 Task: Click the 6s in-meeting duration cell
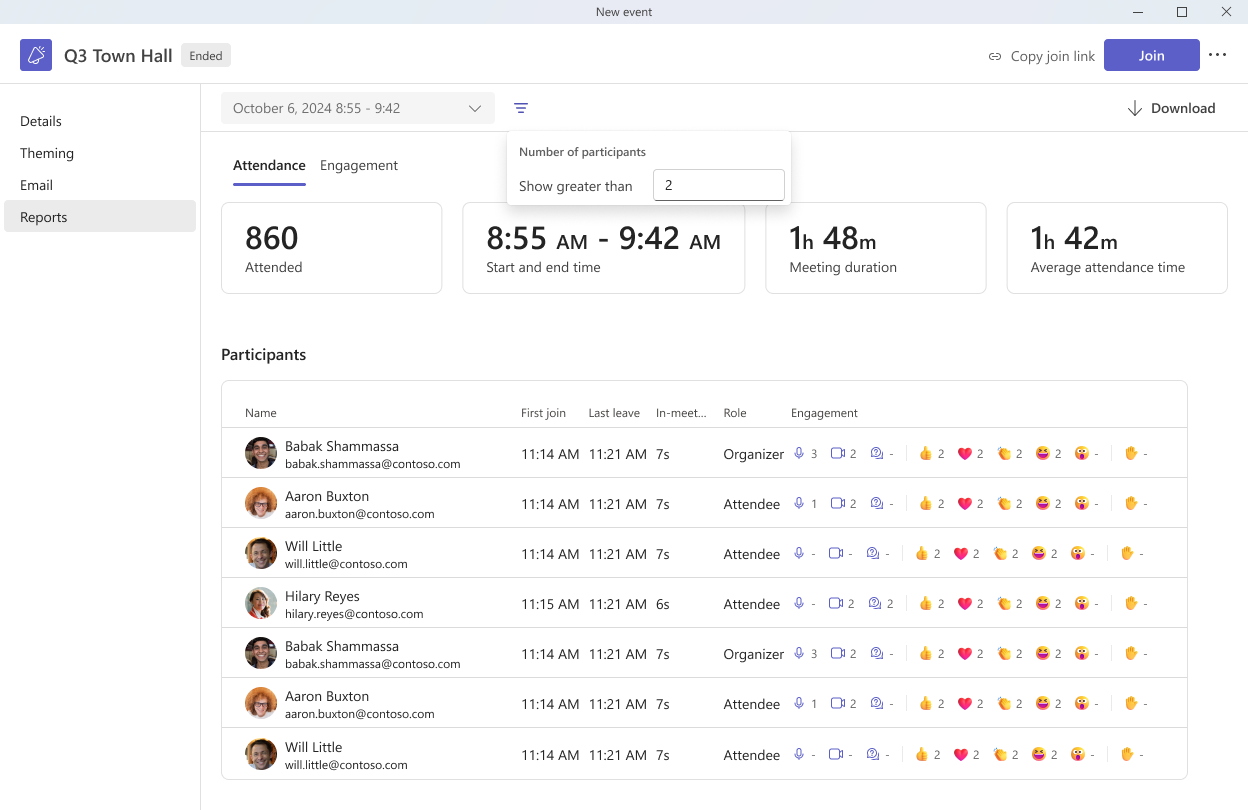(x=663, y=604)
